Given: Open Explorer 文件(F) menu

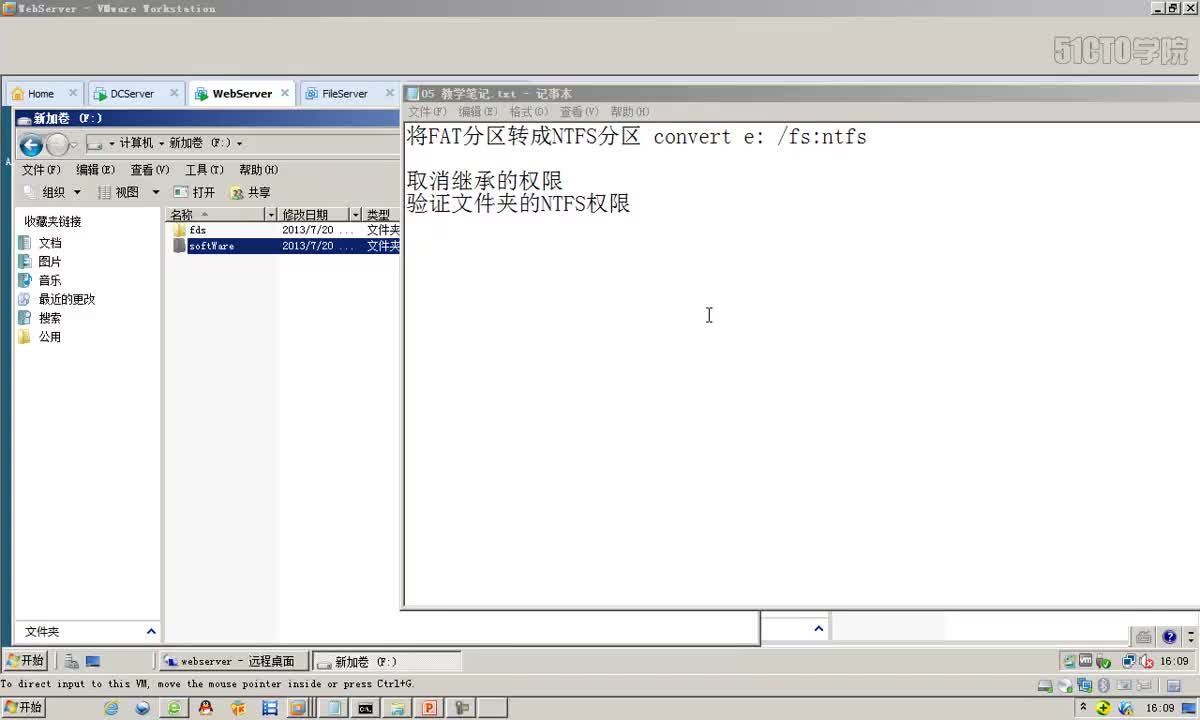Looking at the screenshot, I should pos(42,170).
